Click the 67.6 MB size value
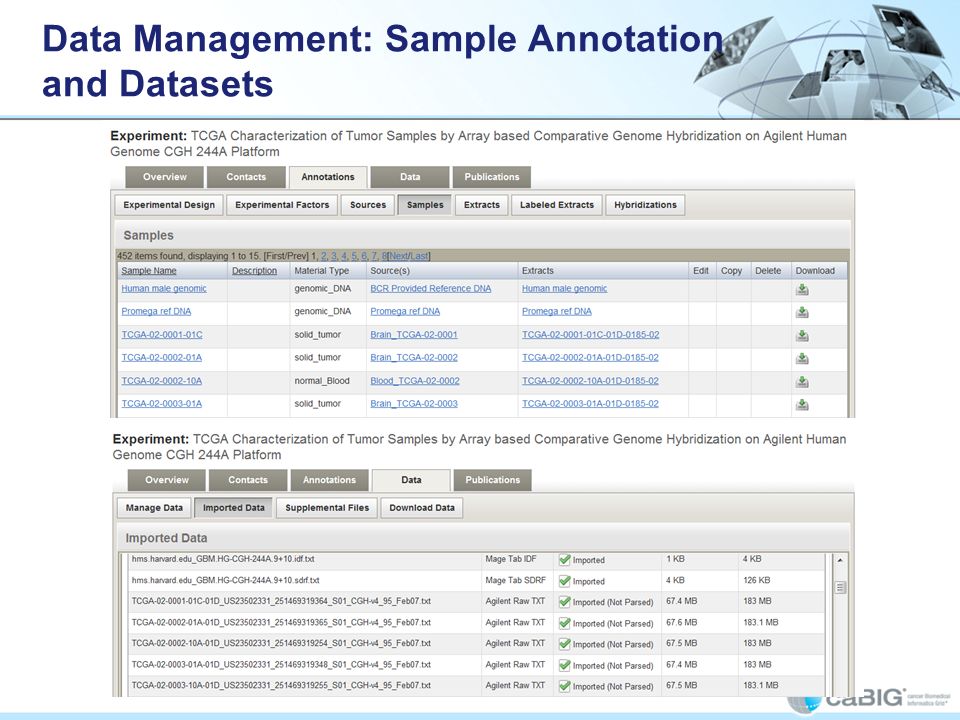960x720 pixels. [681, 623]
